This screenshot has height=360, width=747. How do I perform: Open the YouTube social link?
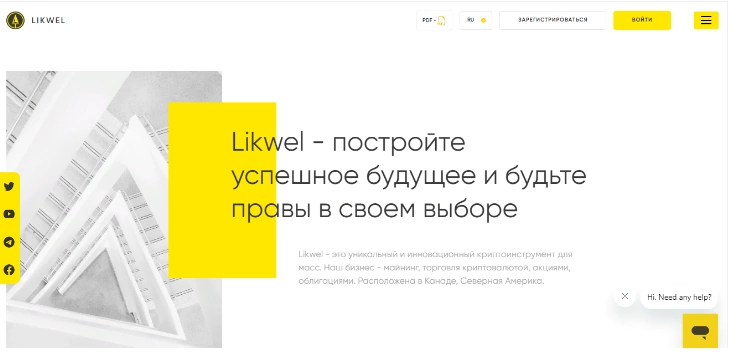point(9,214)
